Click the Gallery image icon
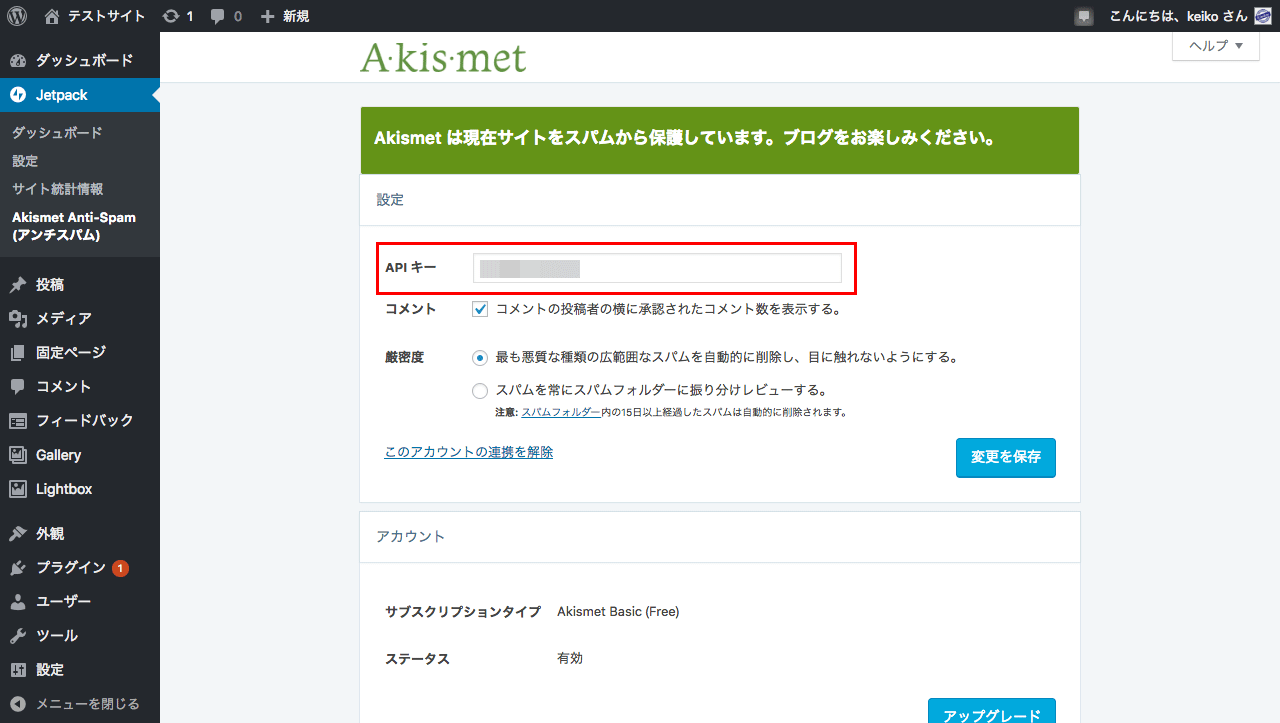 click(x=18, y=455)
